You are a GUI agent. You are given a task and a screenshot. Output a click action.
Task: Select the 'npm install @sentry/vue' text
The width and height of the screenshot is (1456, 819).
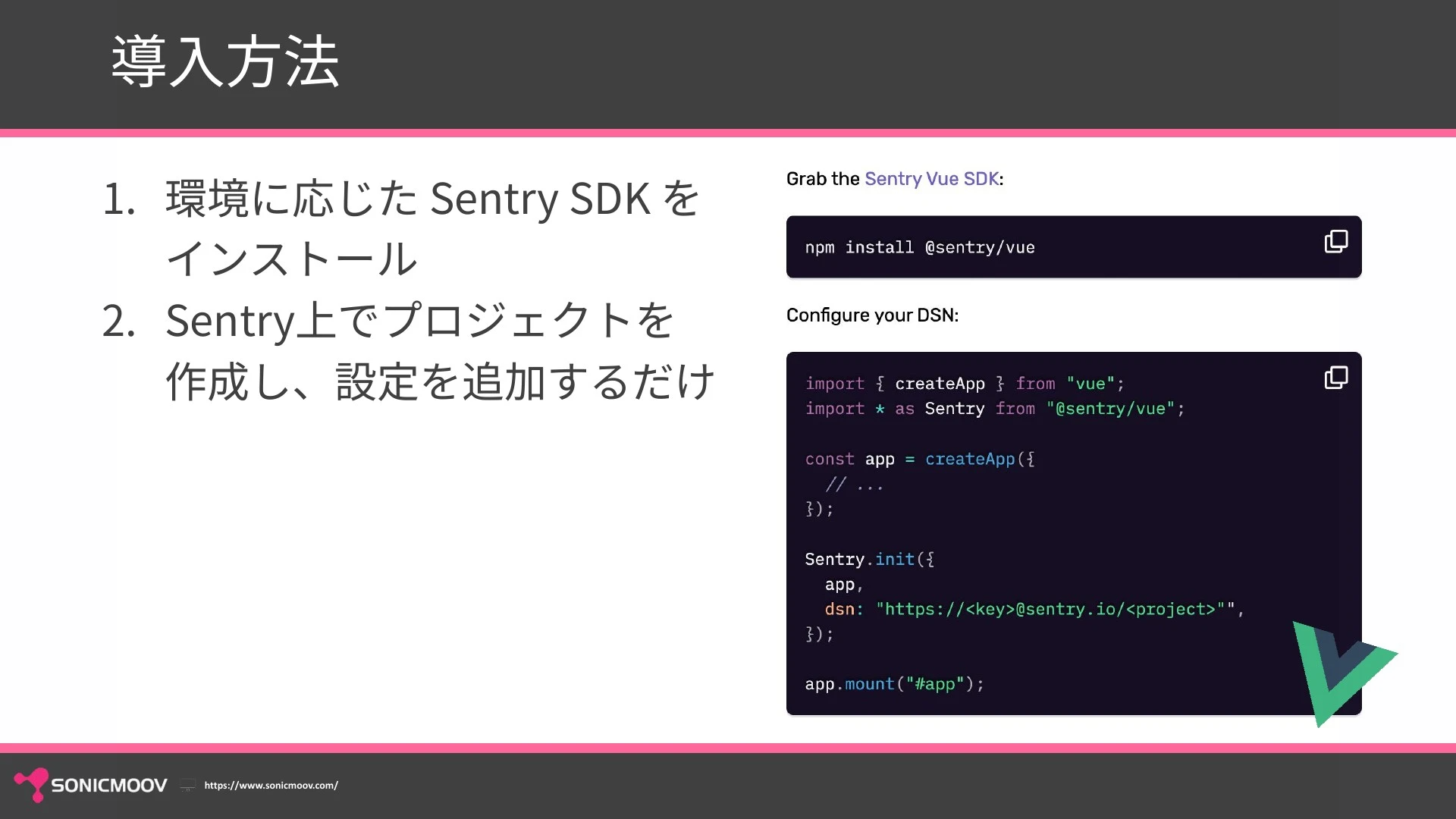pyautogui.click(x=920, y=248)
